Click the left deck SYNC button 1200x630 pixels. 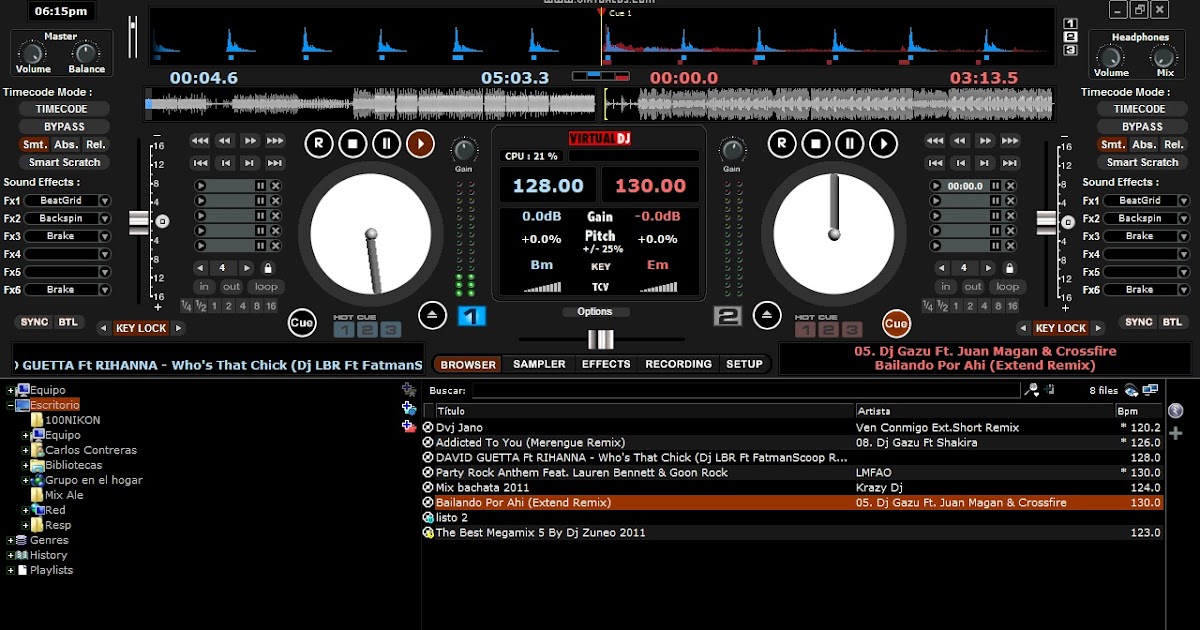[x=35, y=322]
